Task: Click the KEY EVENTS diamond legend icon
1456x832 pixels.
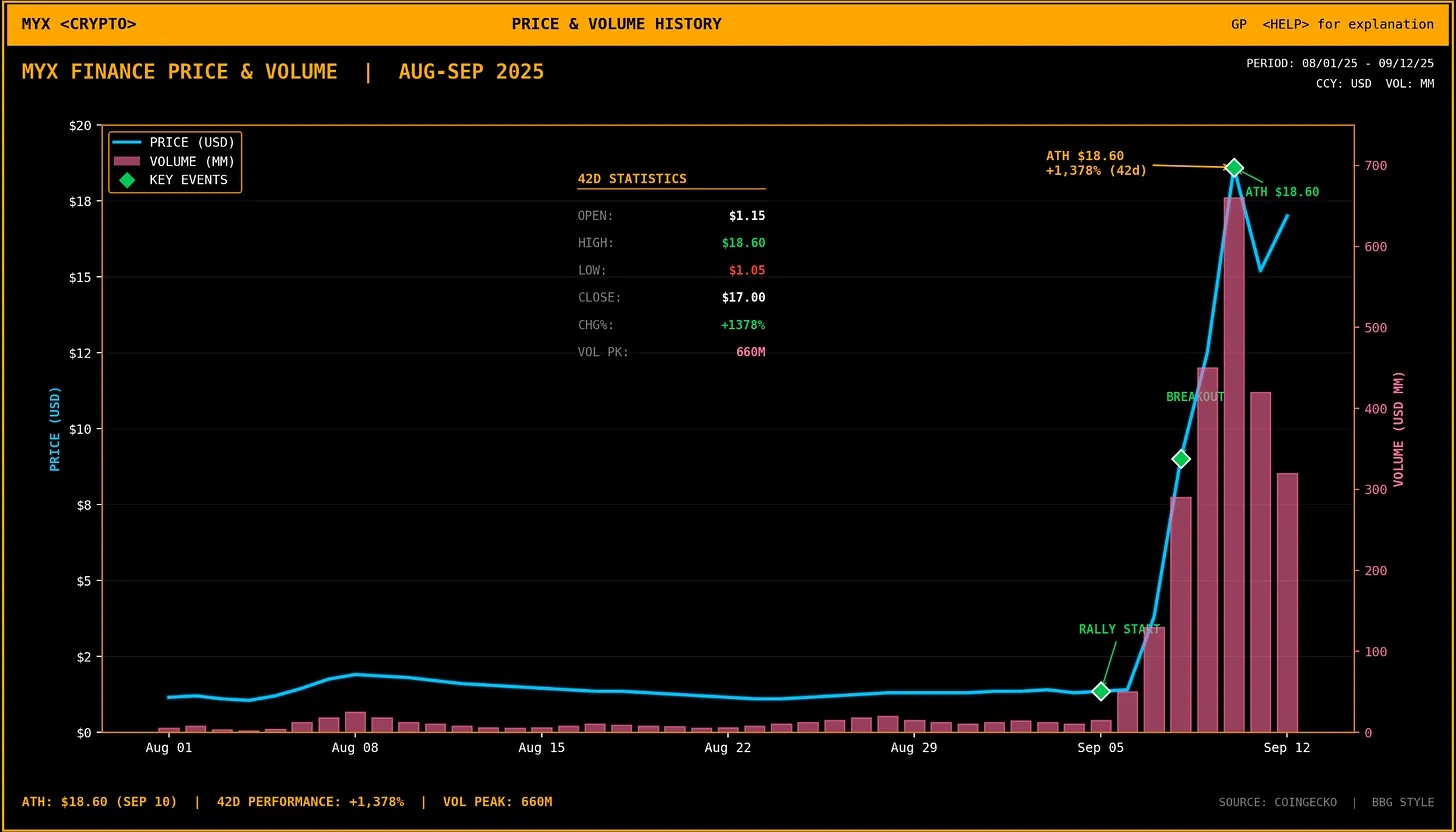Action: (127, 180)
